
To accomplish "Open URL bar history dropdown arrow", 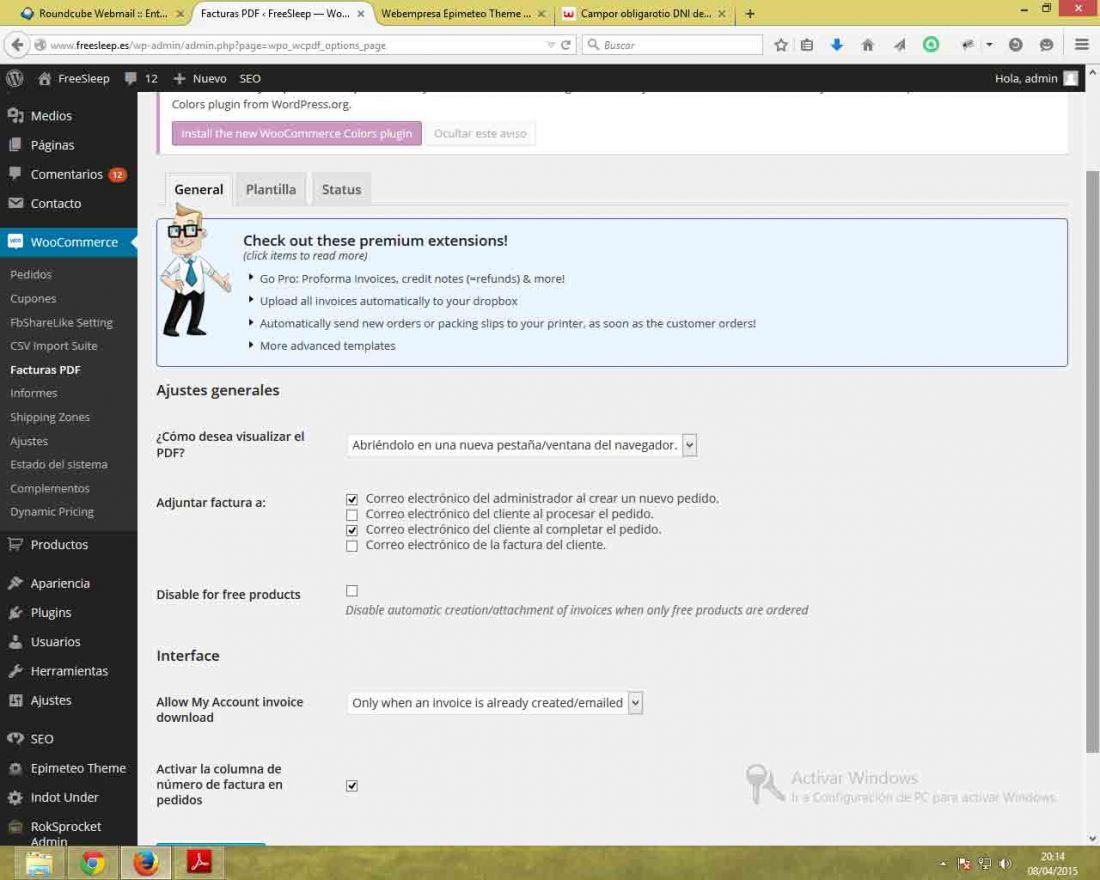I will [550, 45].
